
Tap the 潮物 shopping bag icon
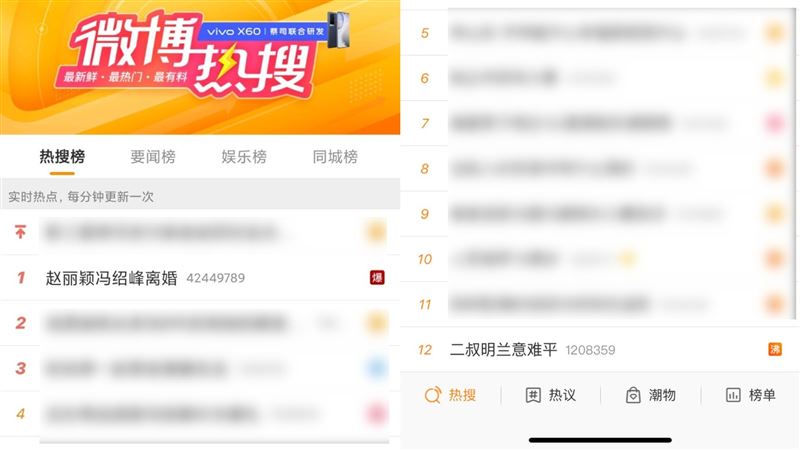[x=633, y=395]
